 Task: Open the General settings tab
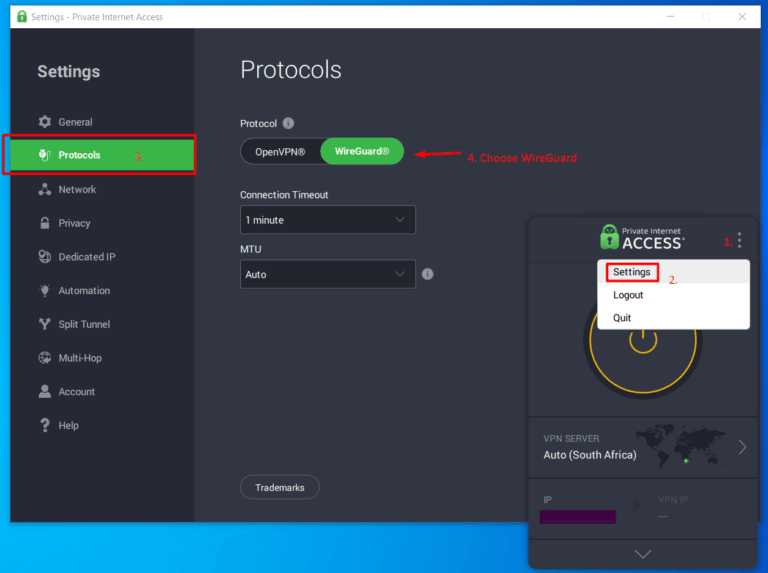point(102,121)
